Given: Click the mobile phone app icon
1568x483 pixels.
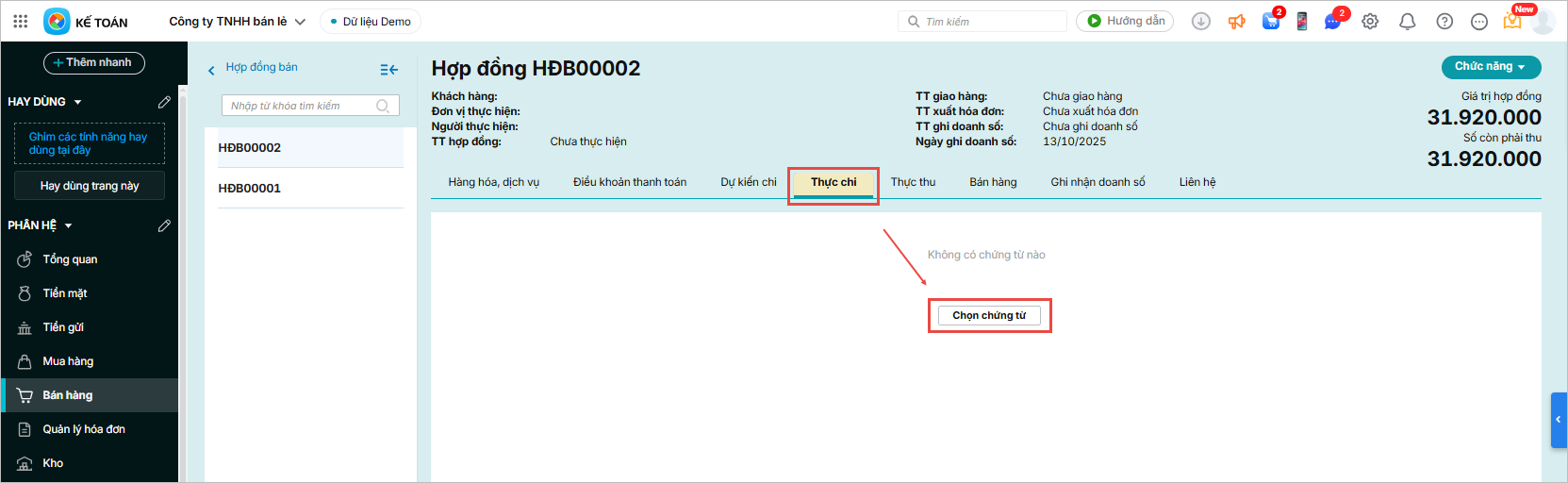Looking at the screenshot, I should (1301, 22).
